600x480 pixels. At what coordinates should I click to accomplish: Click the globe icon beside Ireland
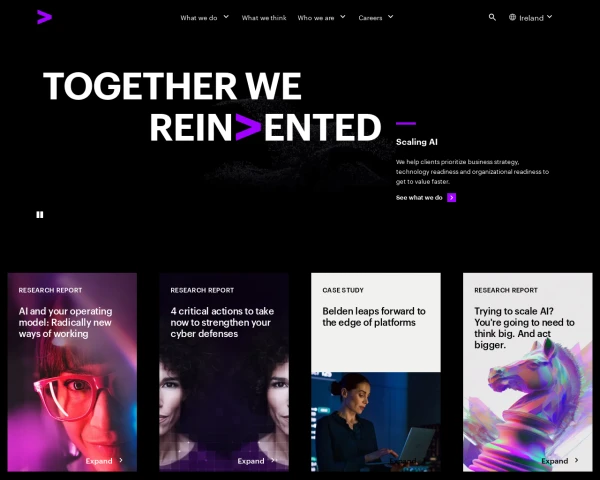[512, 17]
